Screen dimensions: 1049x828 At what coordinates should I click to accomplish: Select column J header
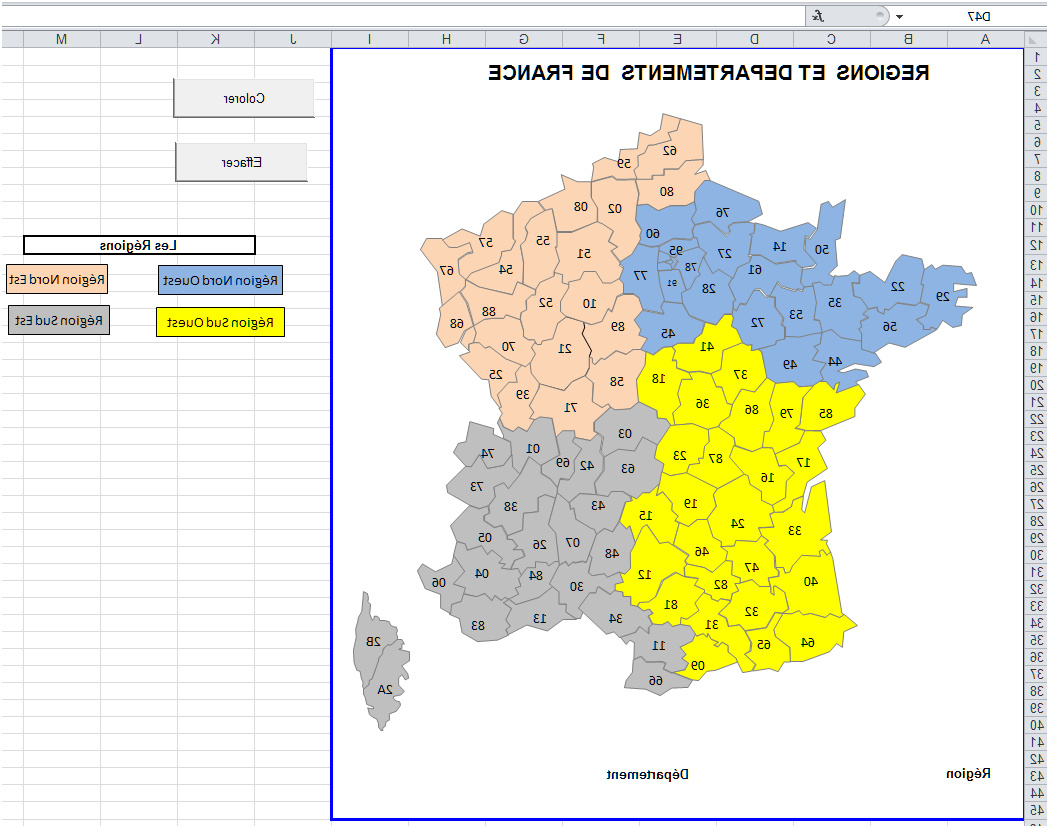[292, 39]
